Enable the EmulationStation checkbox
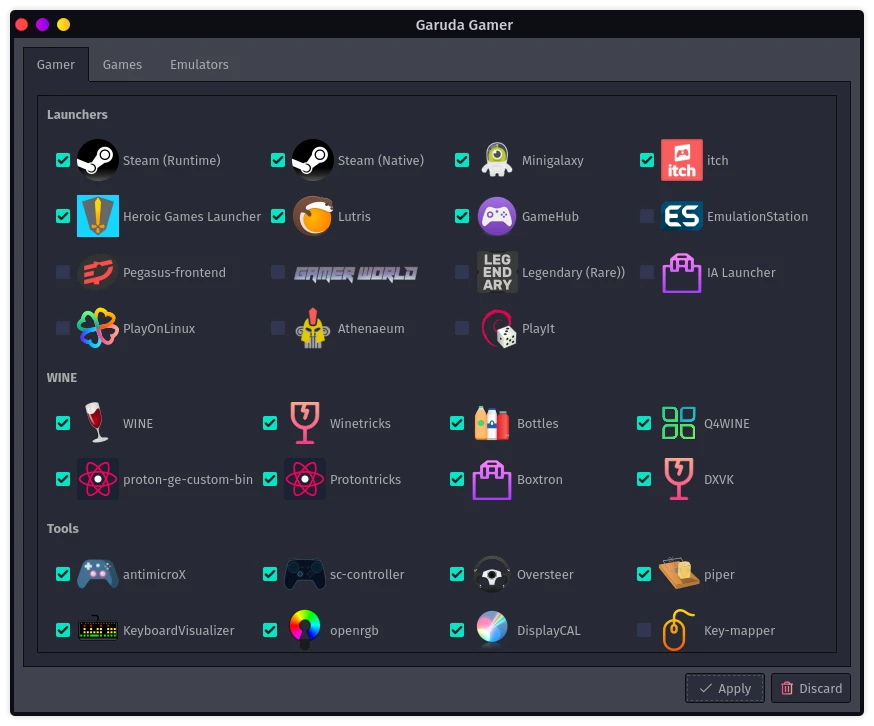 coord(647,216)
